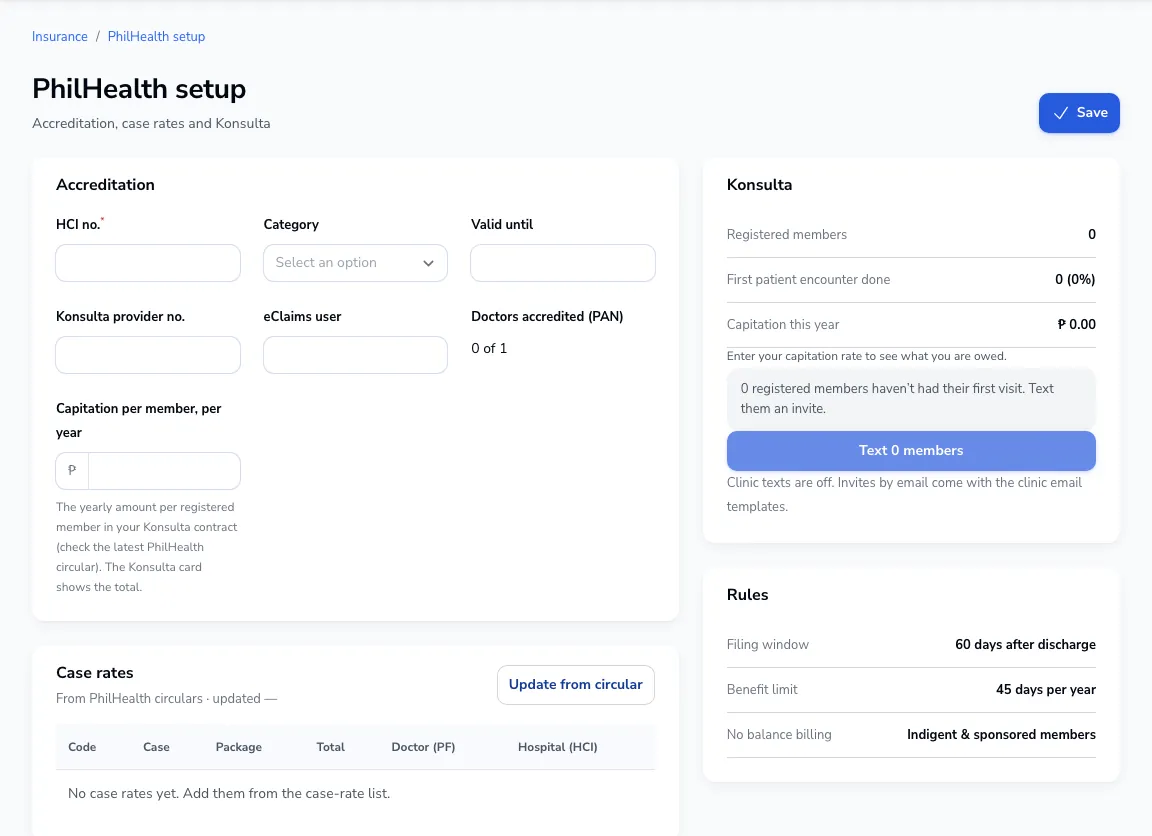Click the Doctor (PF) column header
Screen dimensions: 1152x836
(x=423, y=747)
